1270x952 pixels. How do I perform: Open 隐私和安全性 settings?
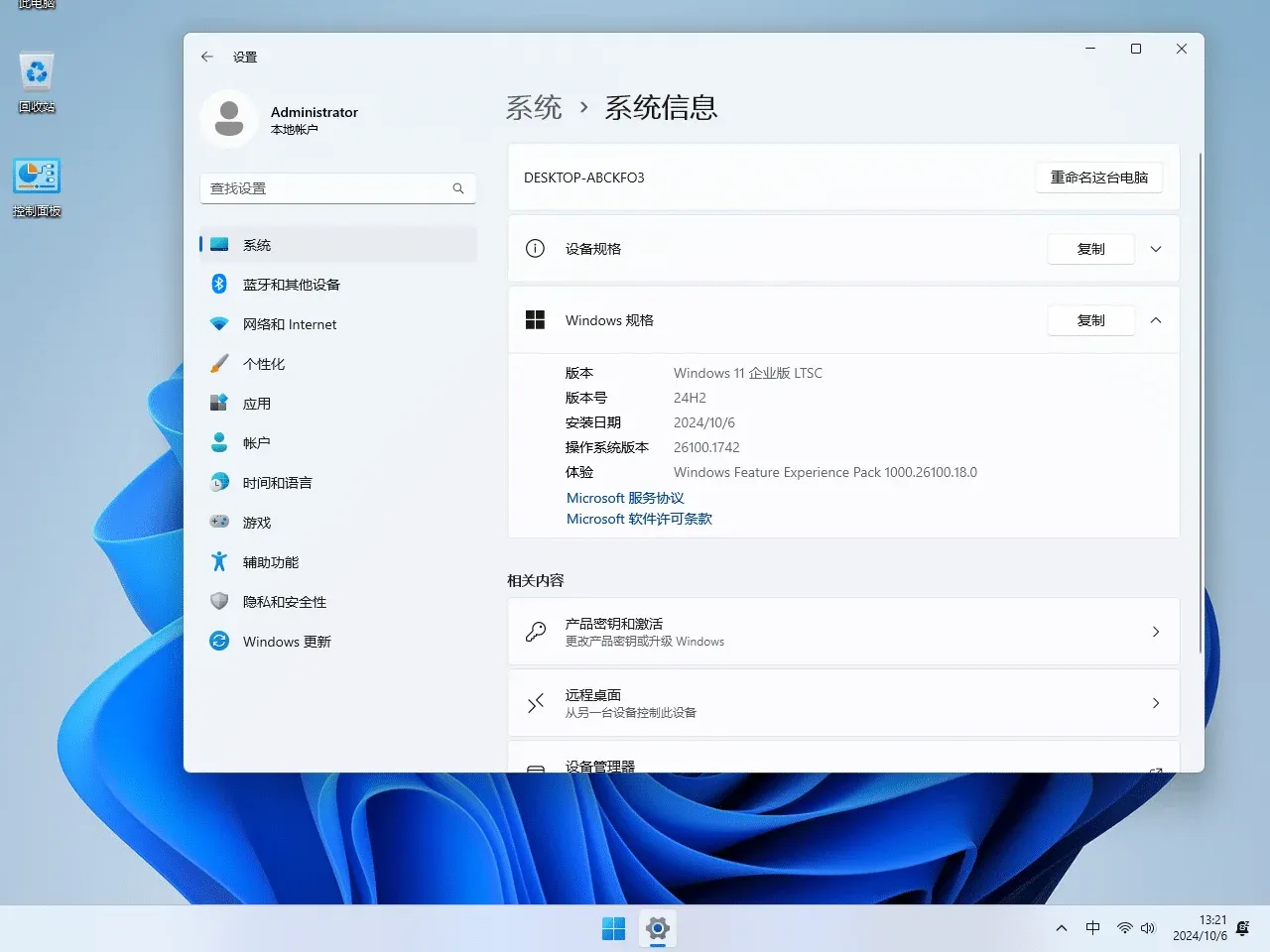pos(285,601)
